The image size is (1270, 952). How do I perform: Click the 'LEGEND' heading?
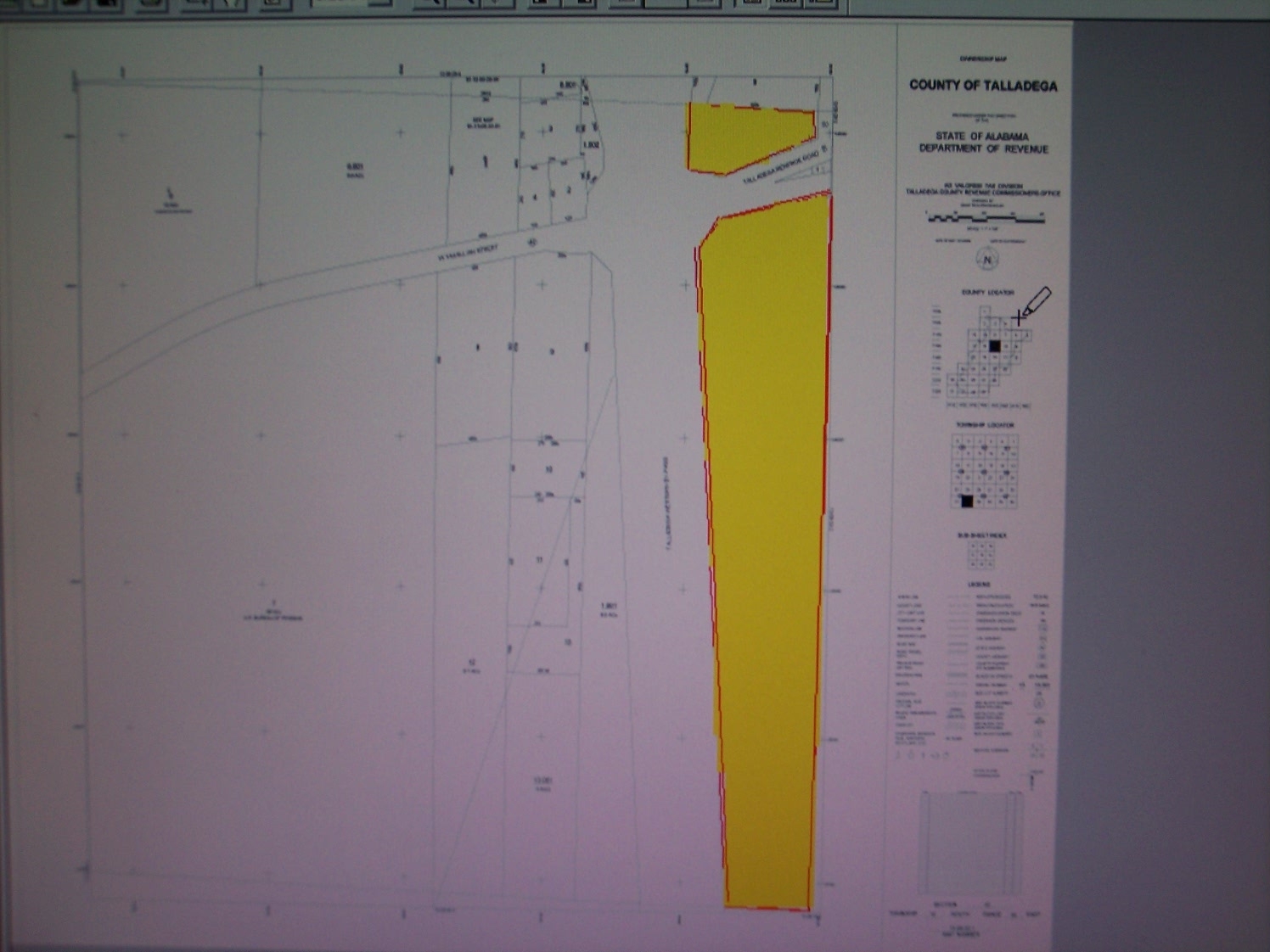point(978,585)
